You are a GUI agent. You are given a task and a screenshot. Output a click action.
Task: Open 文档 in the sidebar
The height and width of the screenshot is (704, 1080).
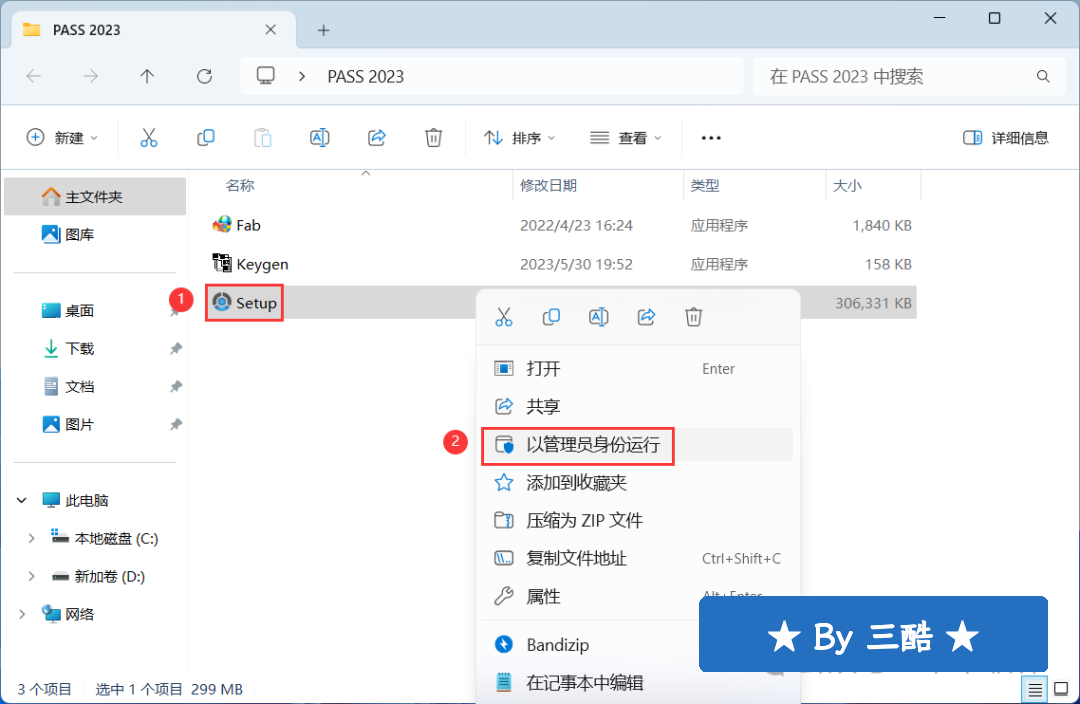click(95, 386)
